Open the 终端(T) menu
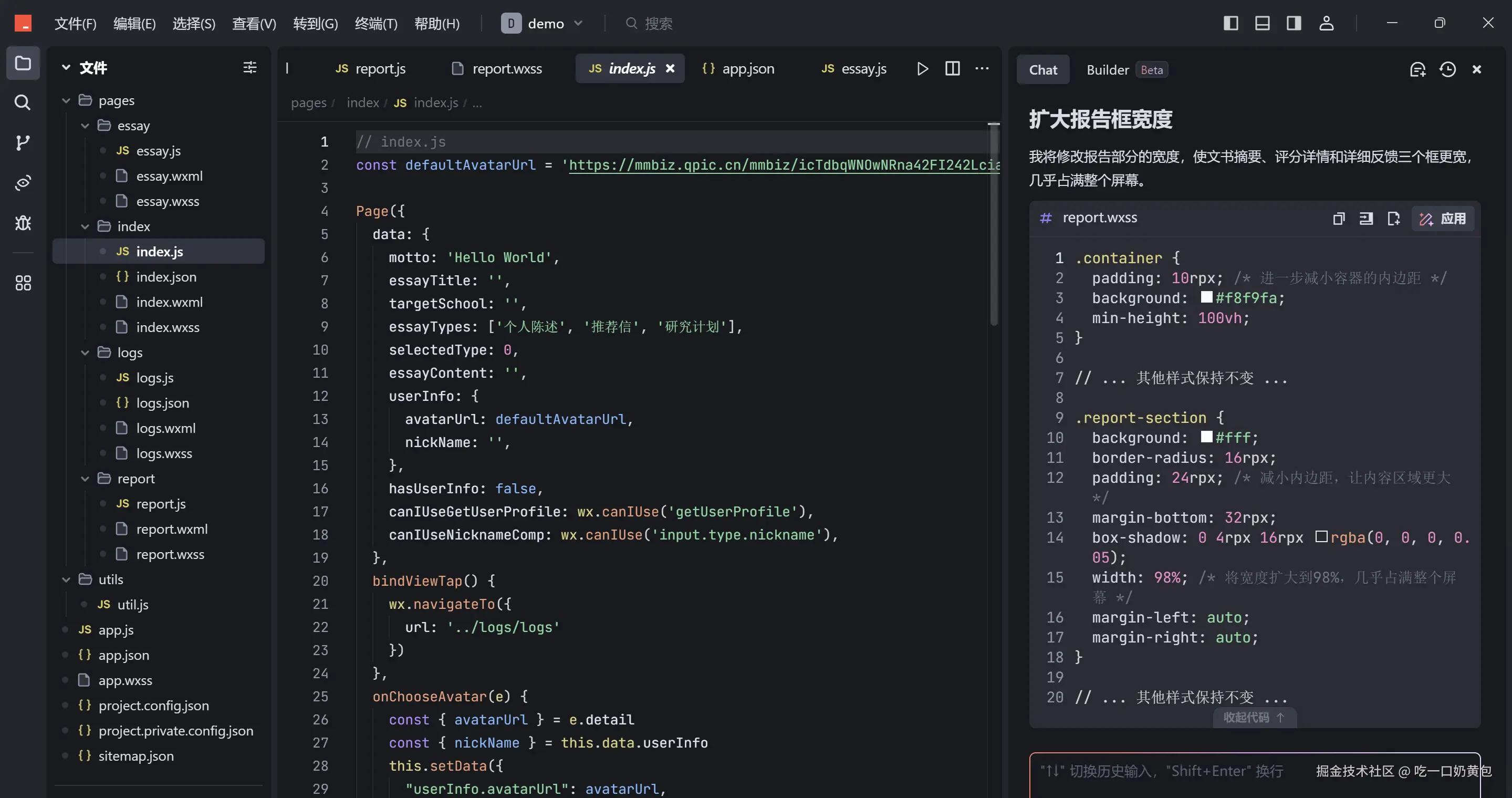The width and height of the screenshot is (1512, 798). [x=376, y=24]
